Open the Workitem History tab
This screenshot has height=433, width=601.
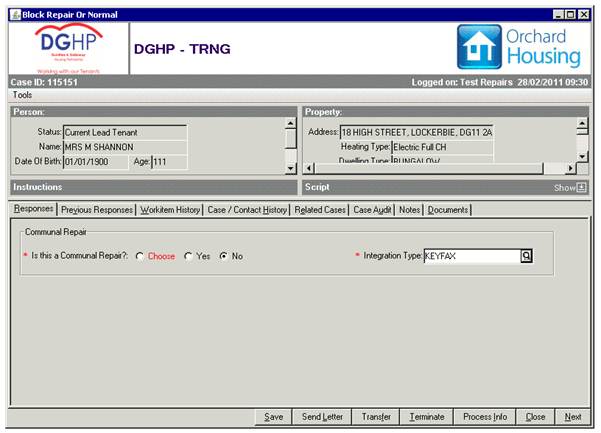[170, 210]
